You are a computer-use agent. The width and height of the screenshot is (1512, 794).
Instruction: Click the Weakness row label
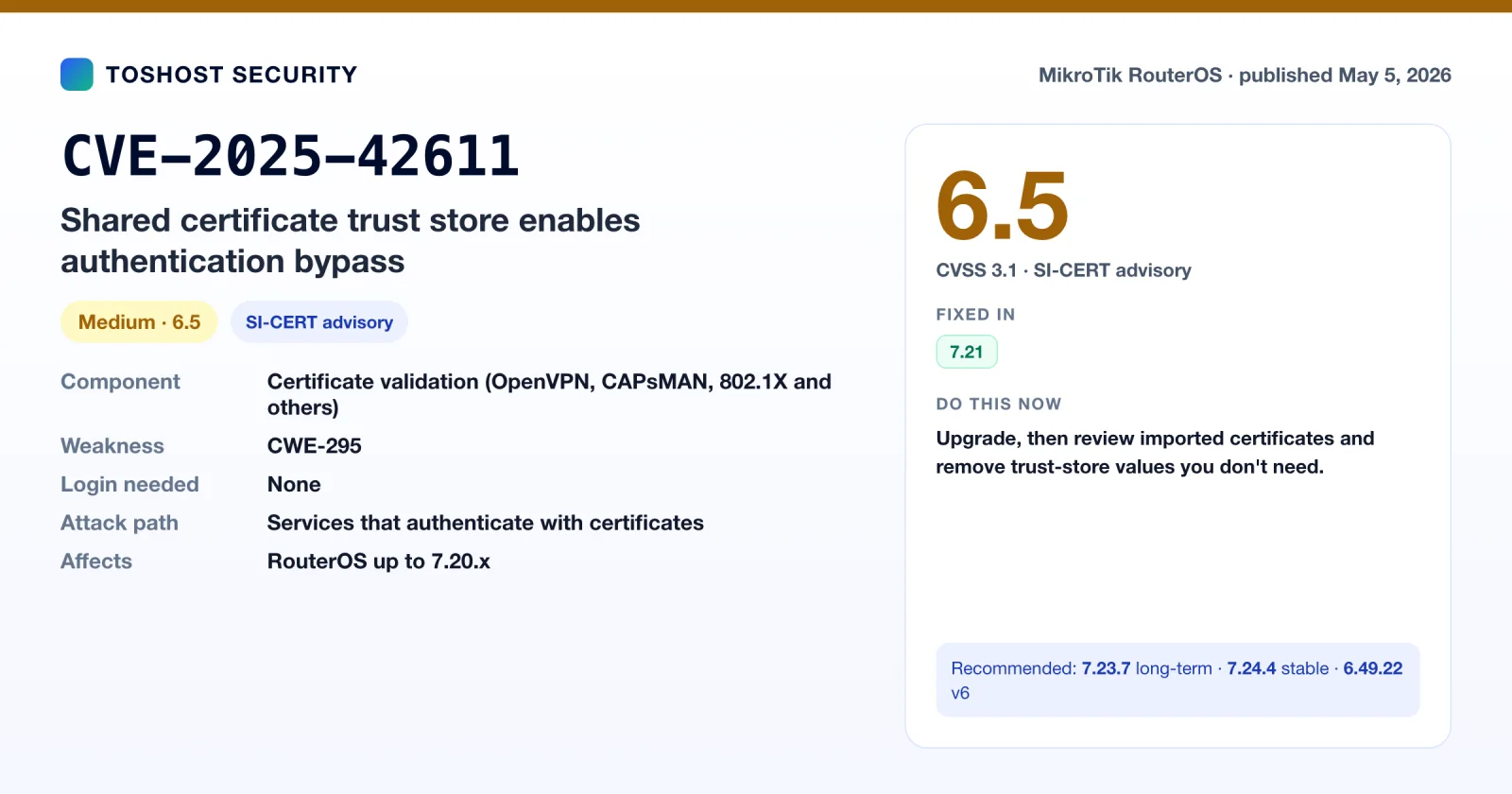[x=112, y=446]
